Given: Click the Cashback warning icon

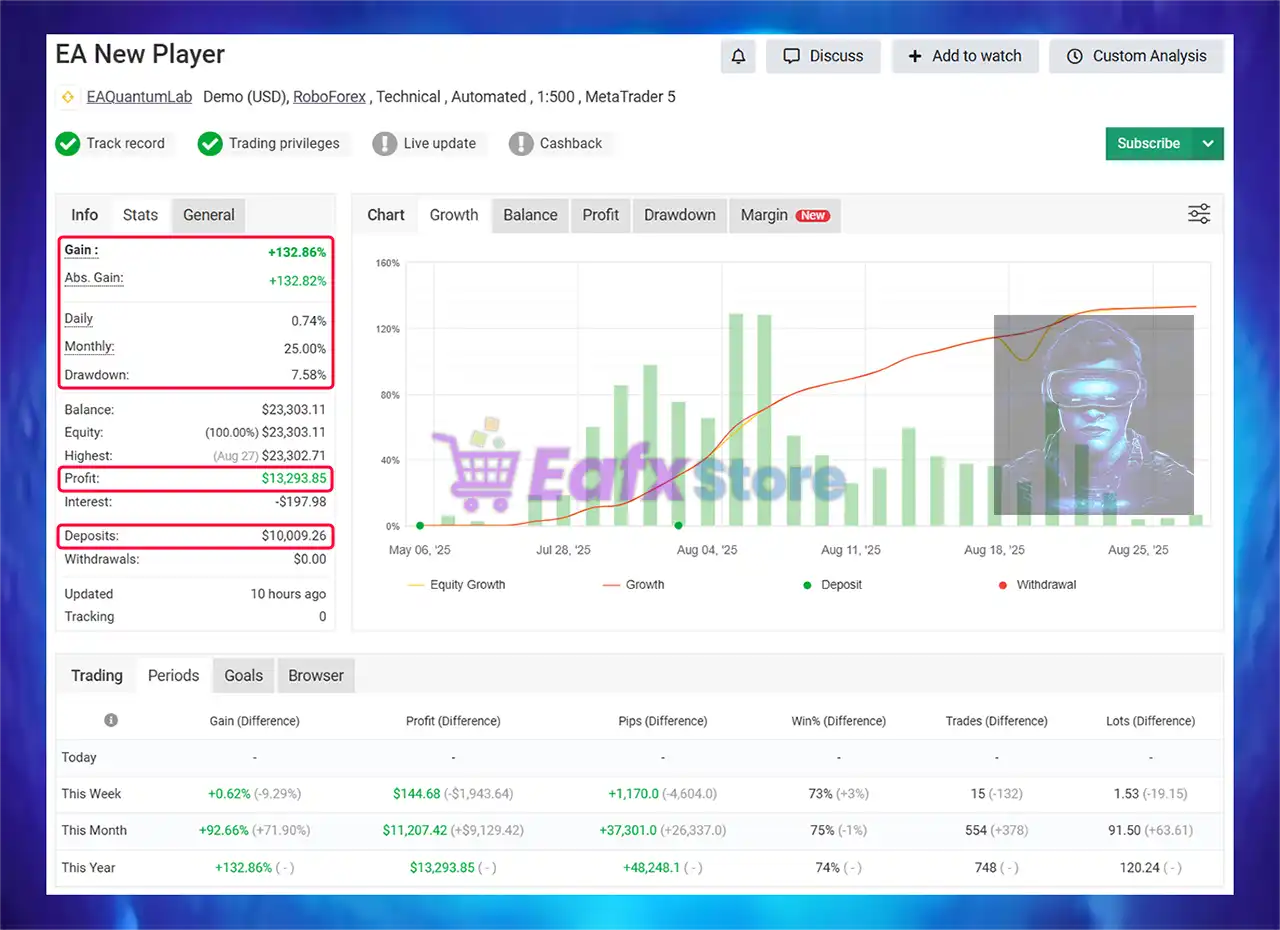Looking at the screenshot, I should click(x=520, y=144).
